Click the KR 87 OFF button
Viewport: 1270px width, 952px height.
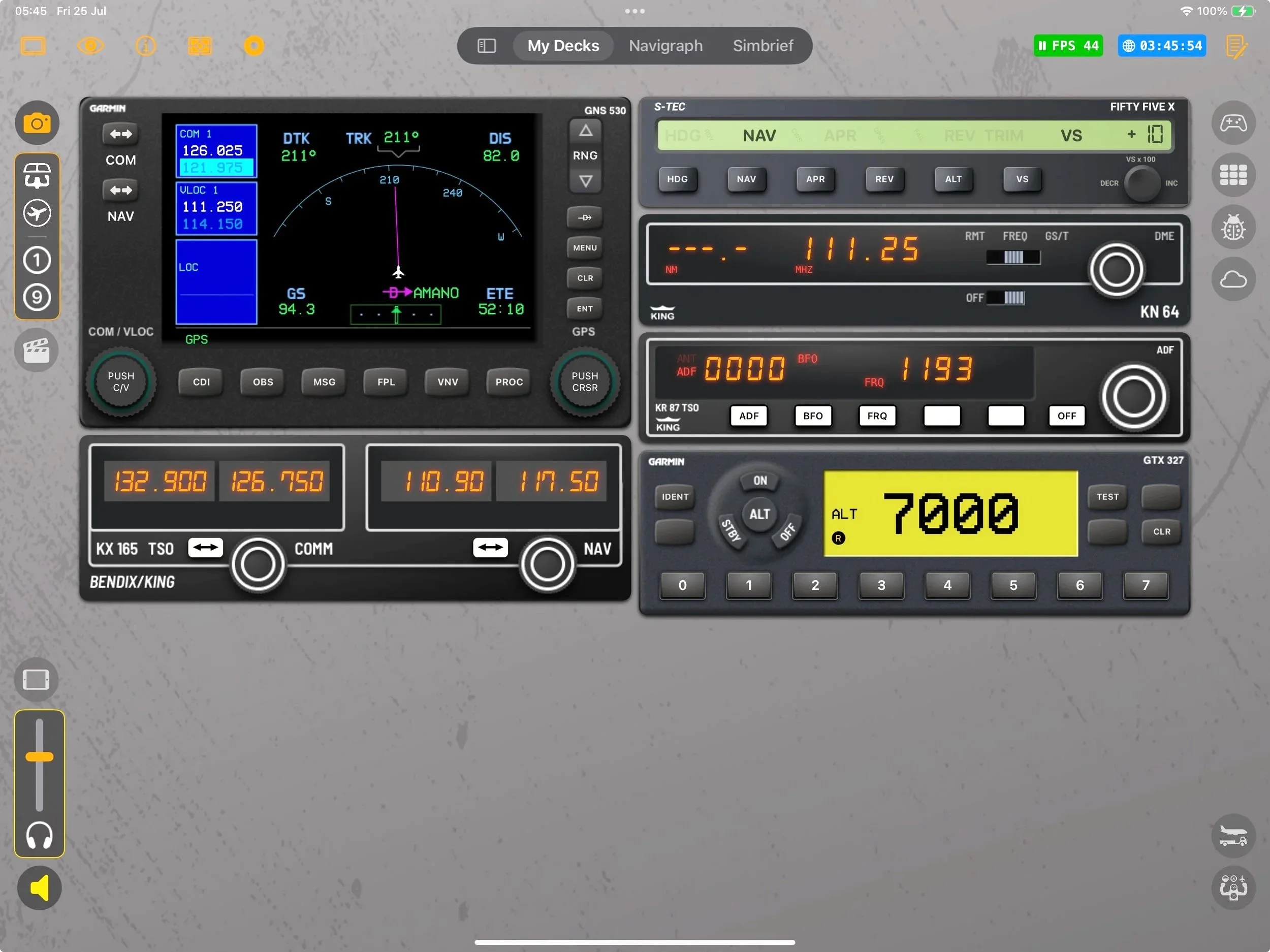(1067, 416)
